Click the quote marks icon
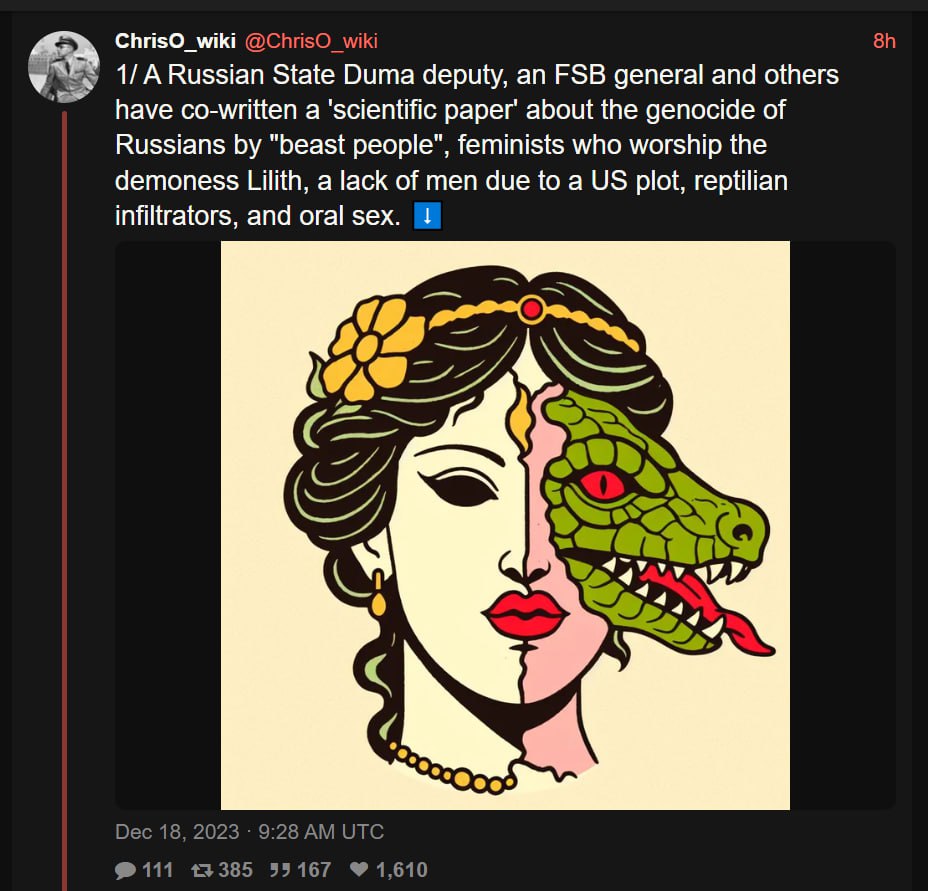This screenshot has width=928, height=891. tap(279, 870)
